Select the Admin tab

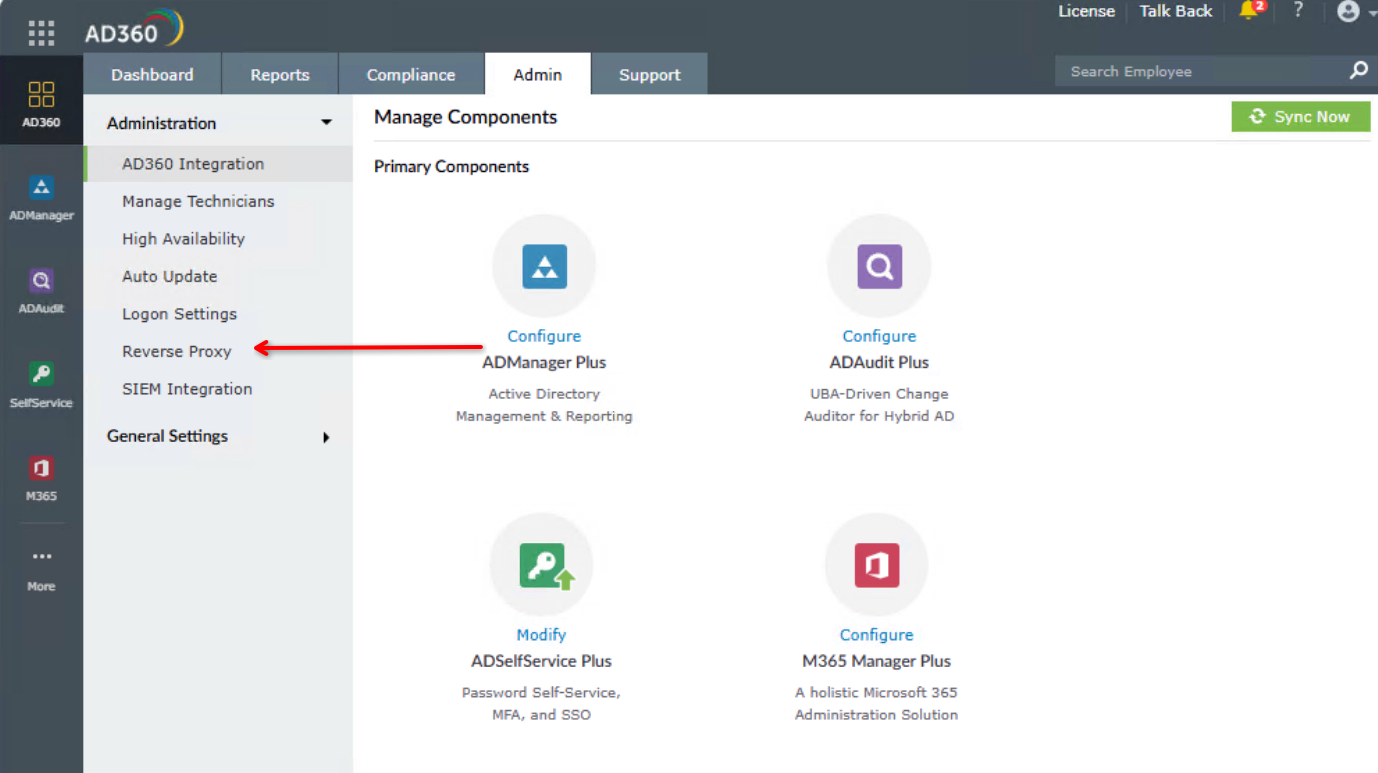coord(538,75)
